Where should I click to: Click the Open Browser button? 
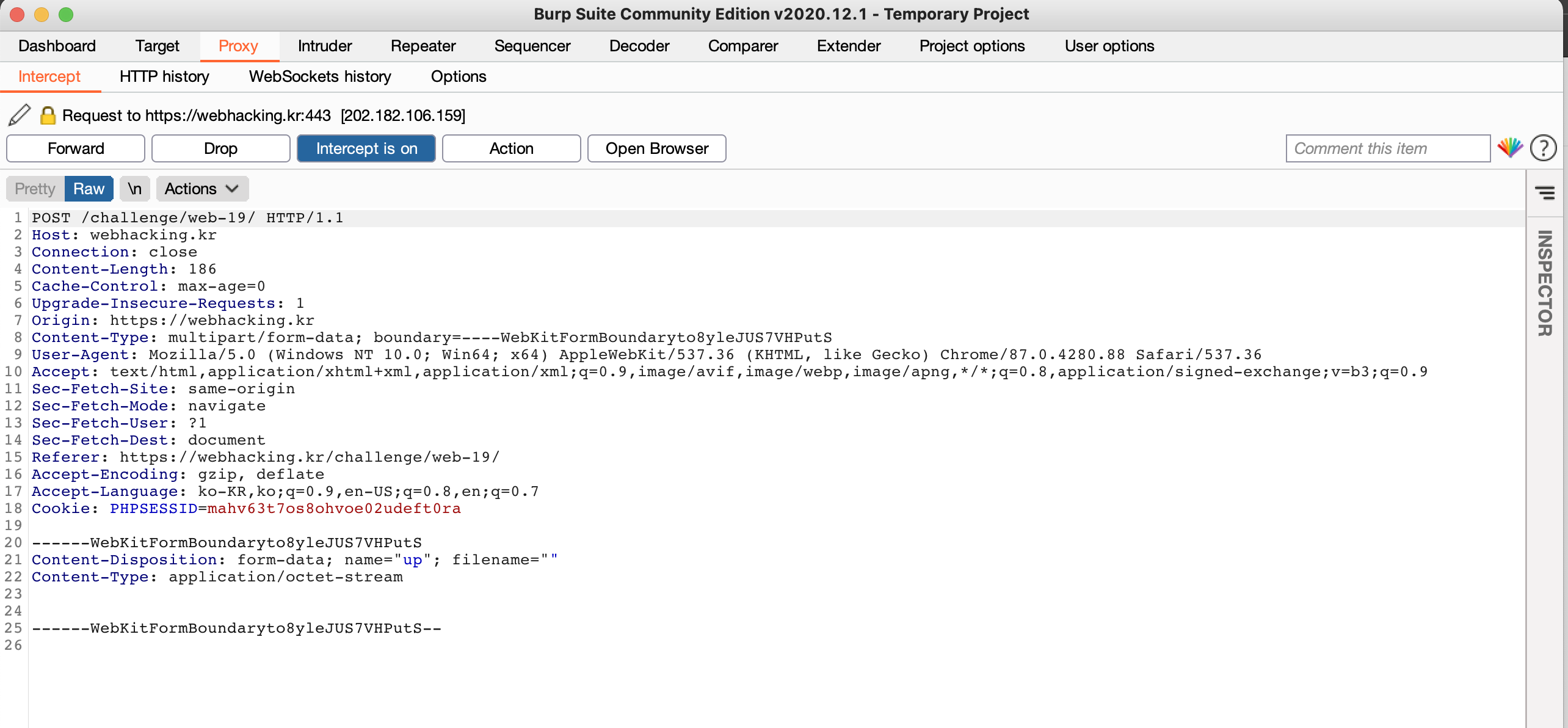click(x=656, y=148)
